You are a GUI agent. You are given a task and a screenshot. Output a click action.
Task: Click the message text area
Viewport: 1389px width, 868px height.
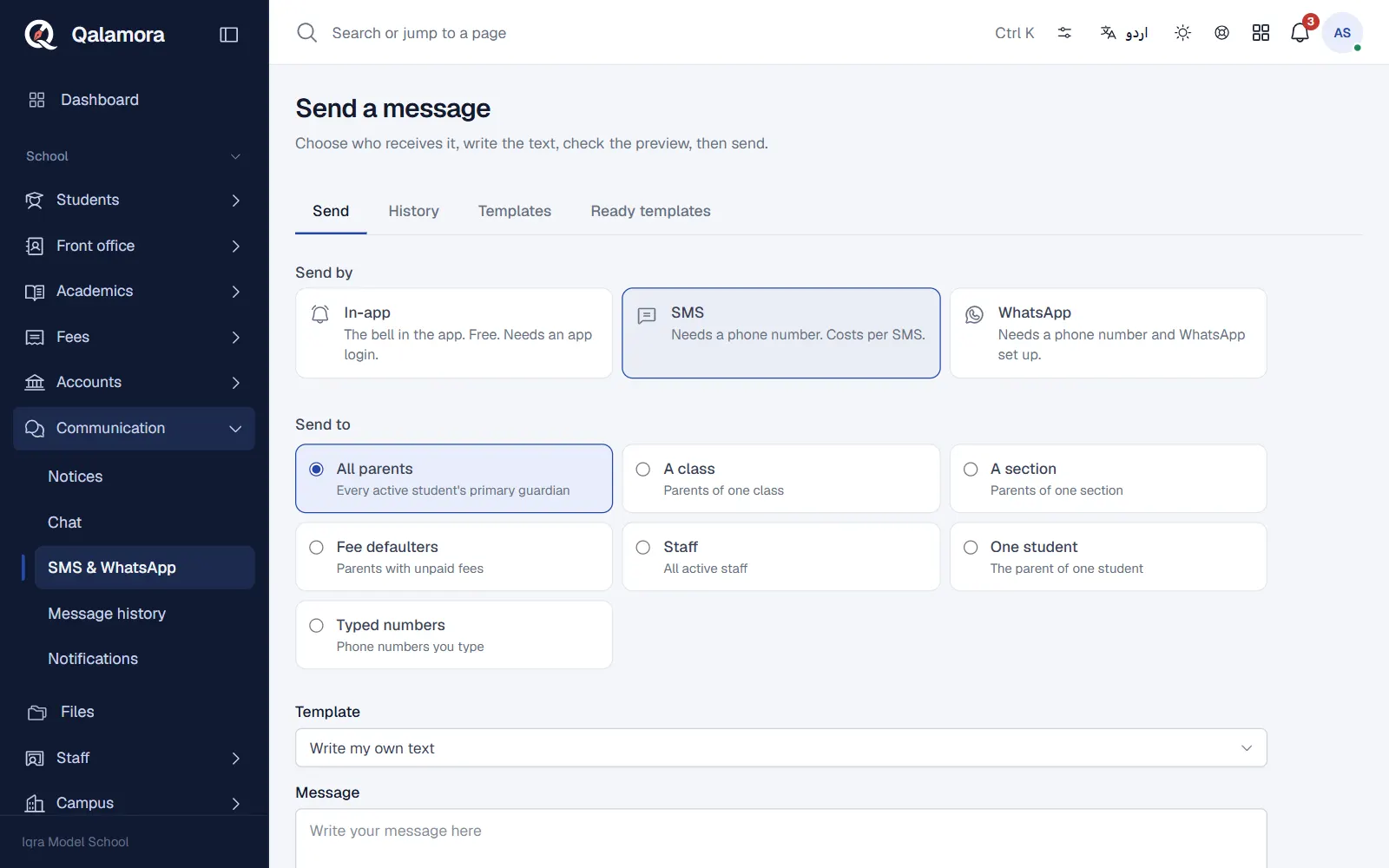click(781, 838)
